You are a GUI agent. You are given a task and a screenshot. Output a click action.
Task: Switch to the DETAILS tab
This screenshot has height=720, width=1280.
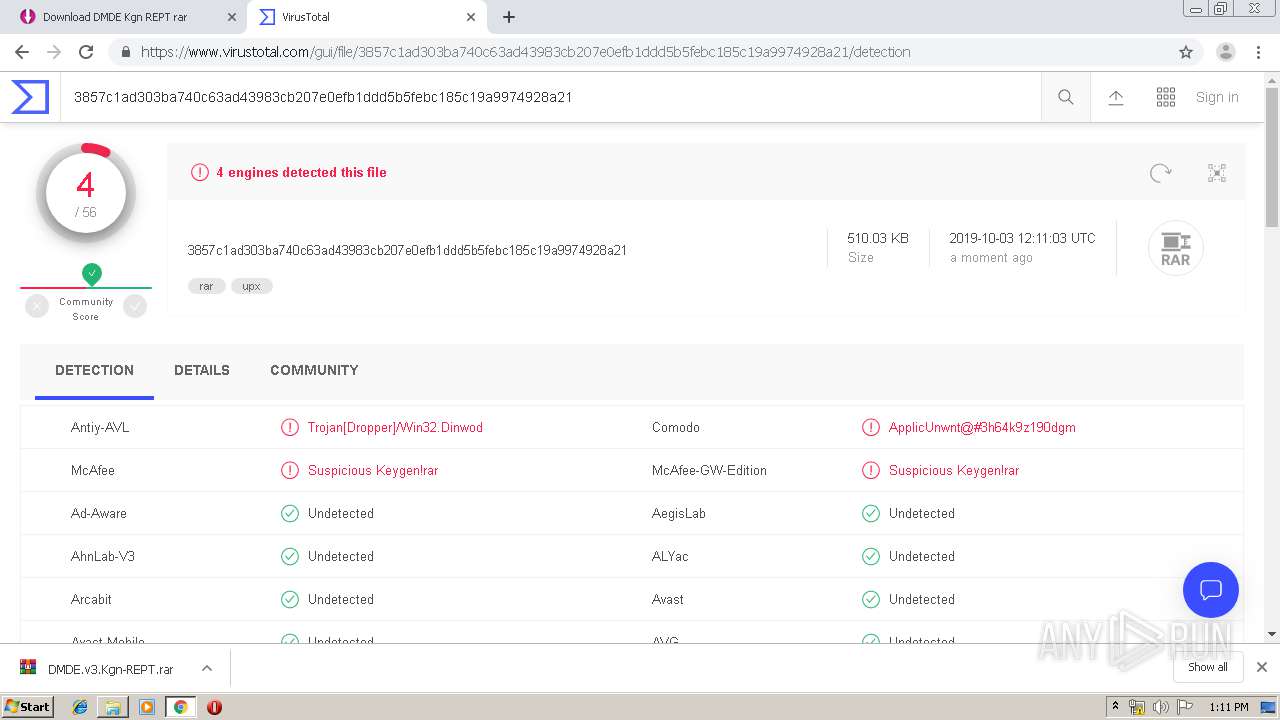click(x=202, y=370)
